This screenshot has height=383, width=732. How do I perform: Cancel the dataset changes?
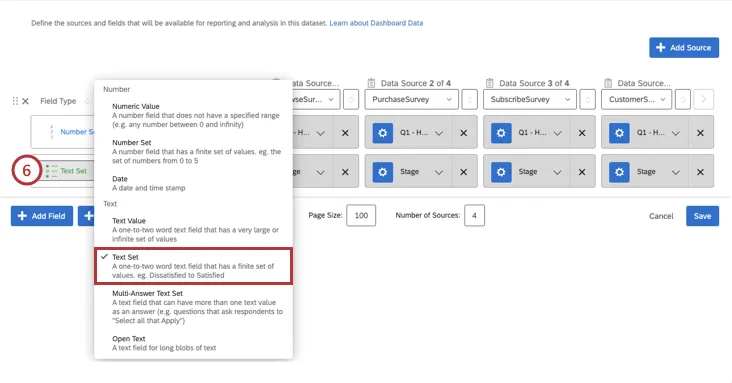click(x=661, y=216)
